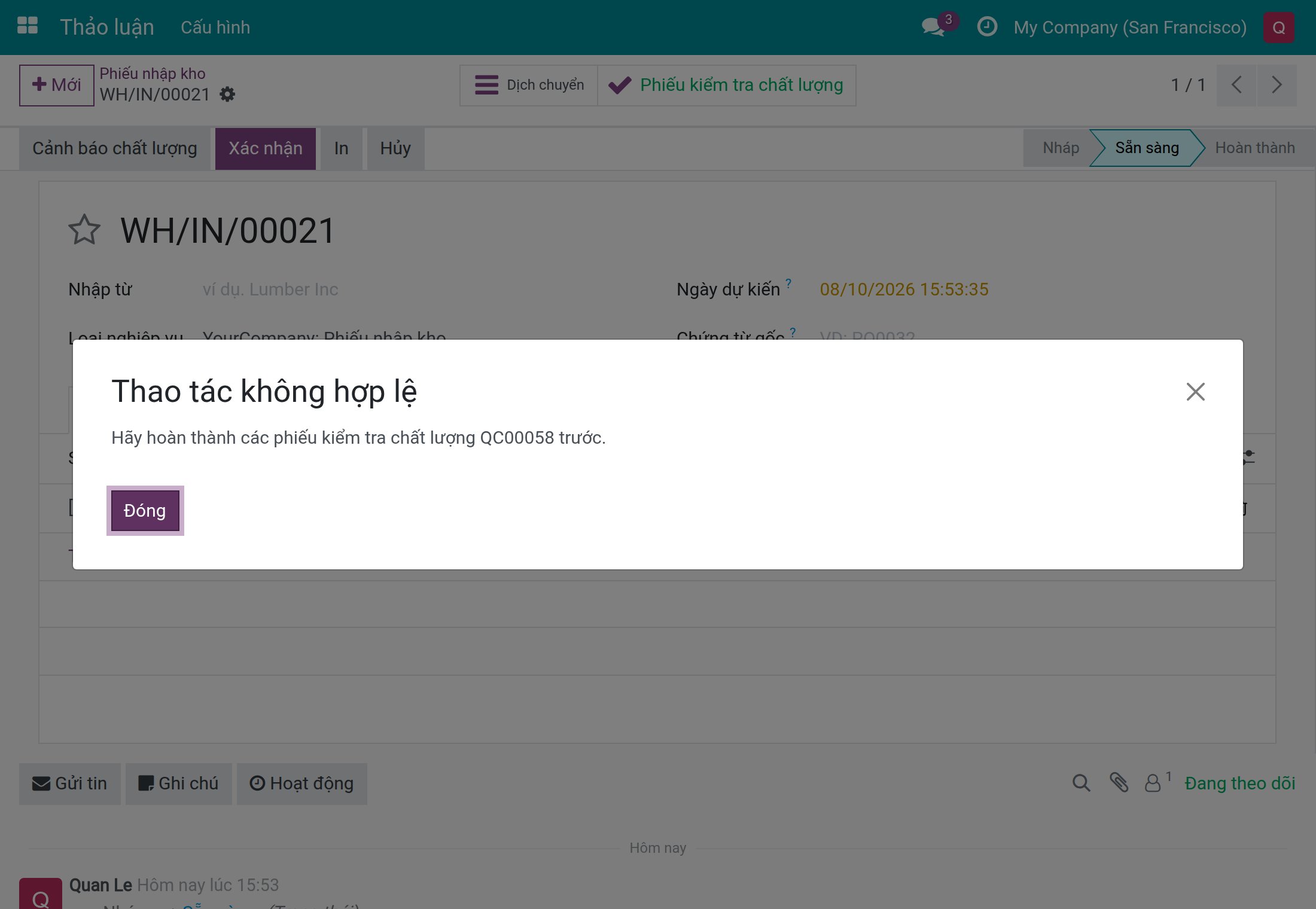Click the Phiếu nhập kho breadcrumb link
The width and height of the screenshot is (1316, 909).
click(153, 73)
